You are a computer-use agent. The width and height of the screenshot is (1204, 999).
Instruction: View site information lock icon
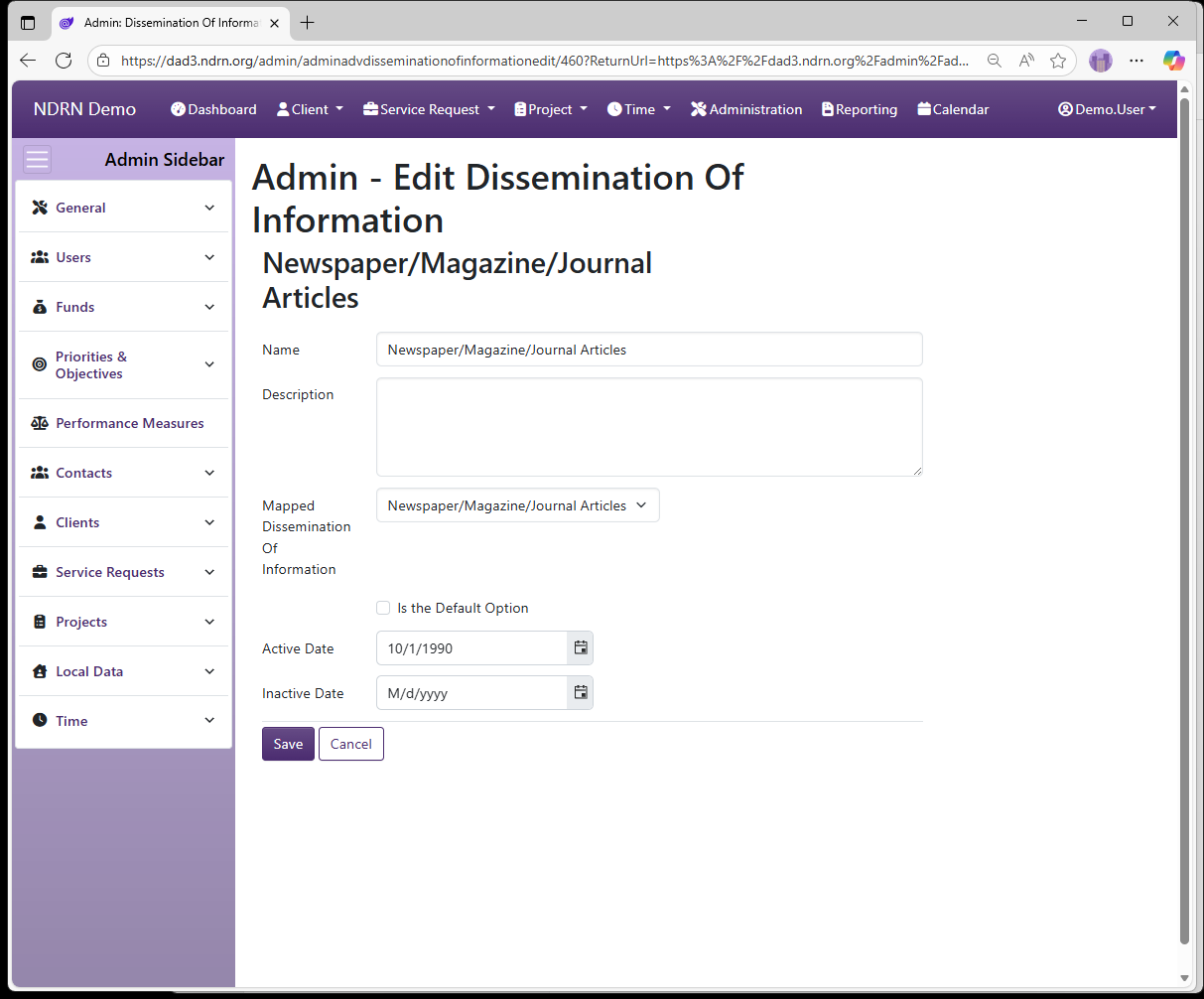[103, 61]
